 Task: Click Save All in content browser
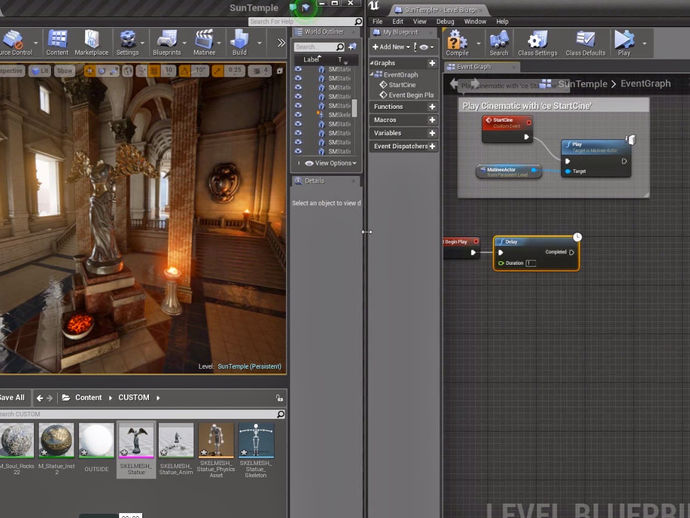coord(13,397)
